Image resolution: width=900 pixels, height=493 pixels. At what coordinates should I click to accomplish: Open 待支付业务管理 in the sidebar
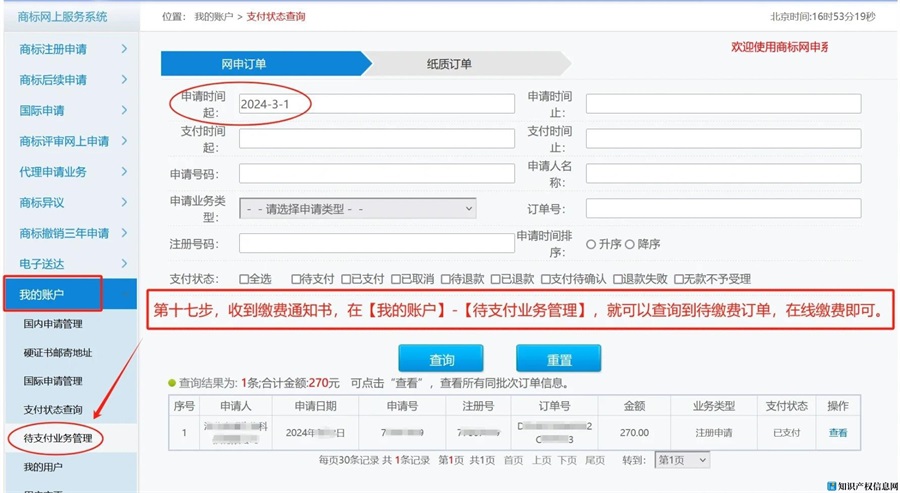coord(58,438)
